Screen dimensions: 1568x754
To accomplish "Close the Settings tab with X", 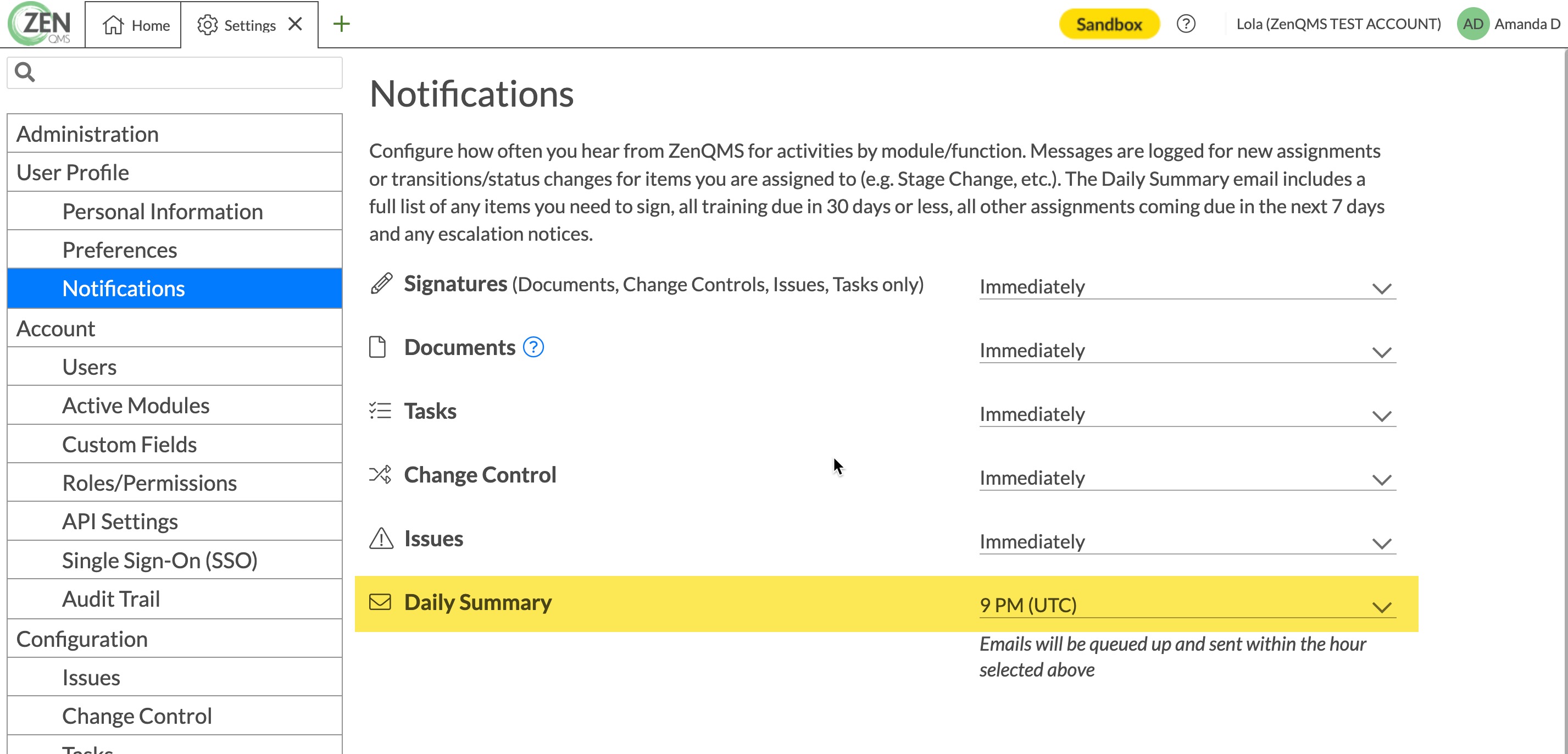I will pyautogui.click(x=295, y=24).
